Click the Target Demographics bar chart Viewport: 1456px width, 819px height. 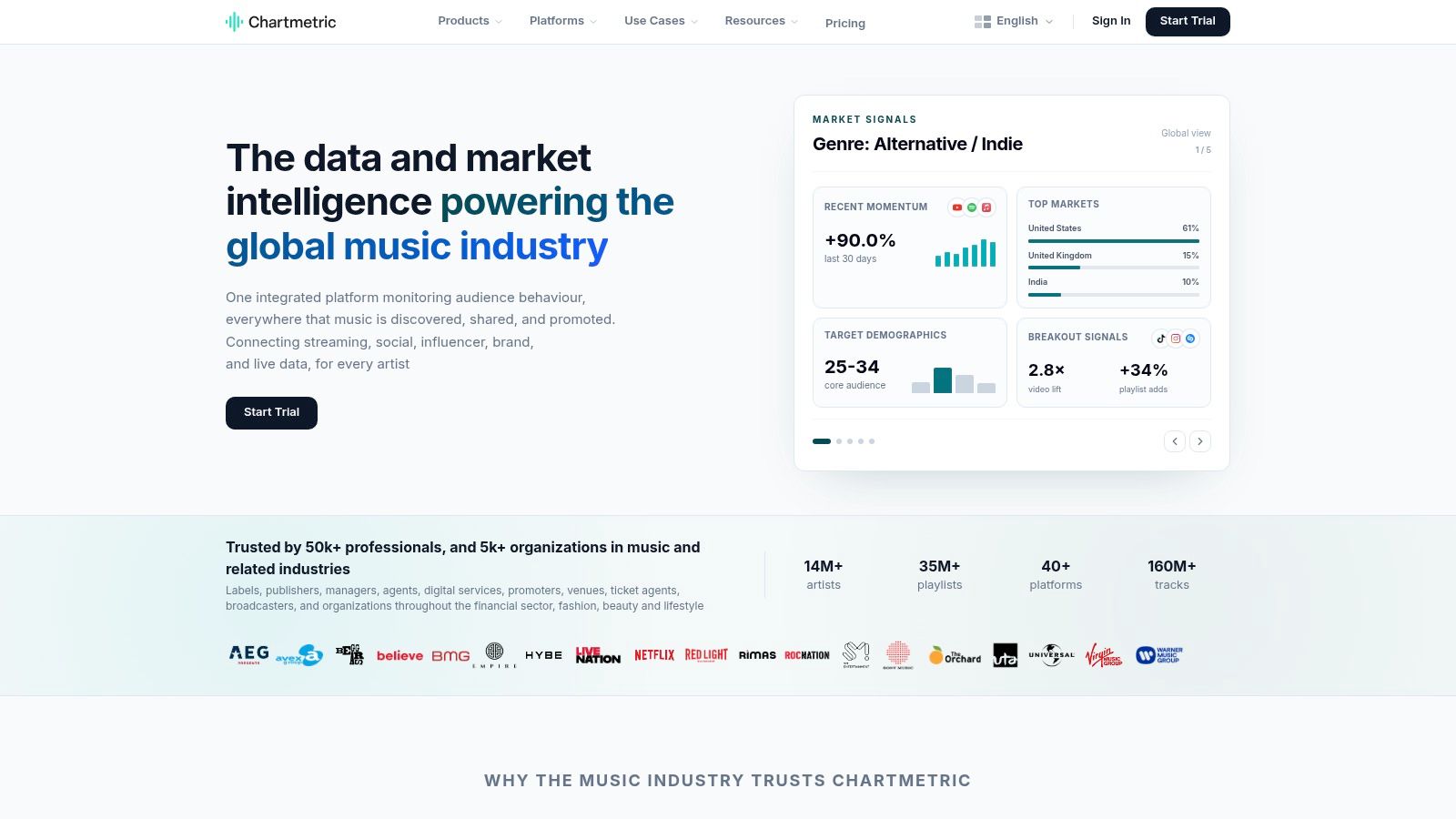[x=954, y=380]
